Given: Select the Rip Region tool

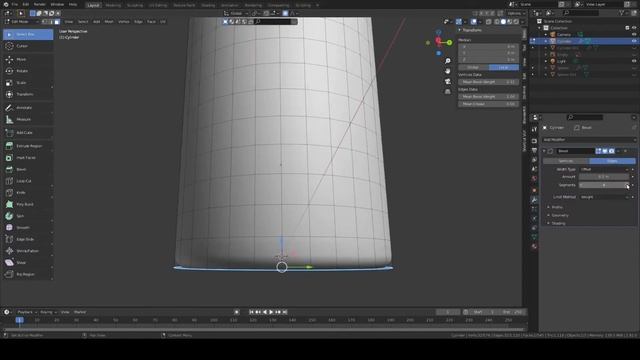Looking at the screenshot, I should (x=28, y=274).
